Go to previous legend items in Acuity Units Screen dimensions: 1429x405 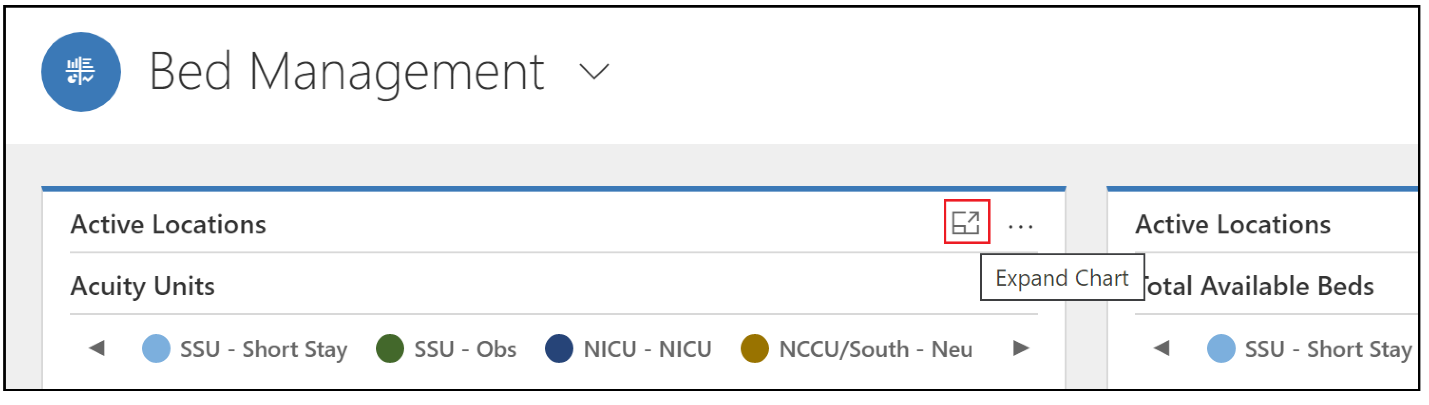(x=97, y=349)
